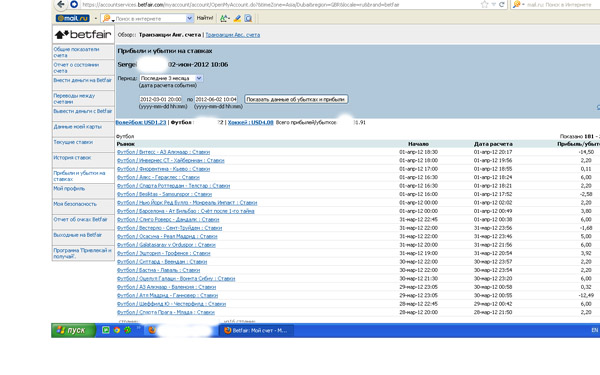Screen dimensions: 600x375
Task: Open Футбол / Вестерло - Сент-Труйден link
Action: coord(170,228)
